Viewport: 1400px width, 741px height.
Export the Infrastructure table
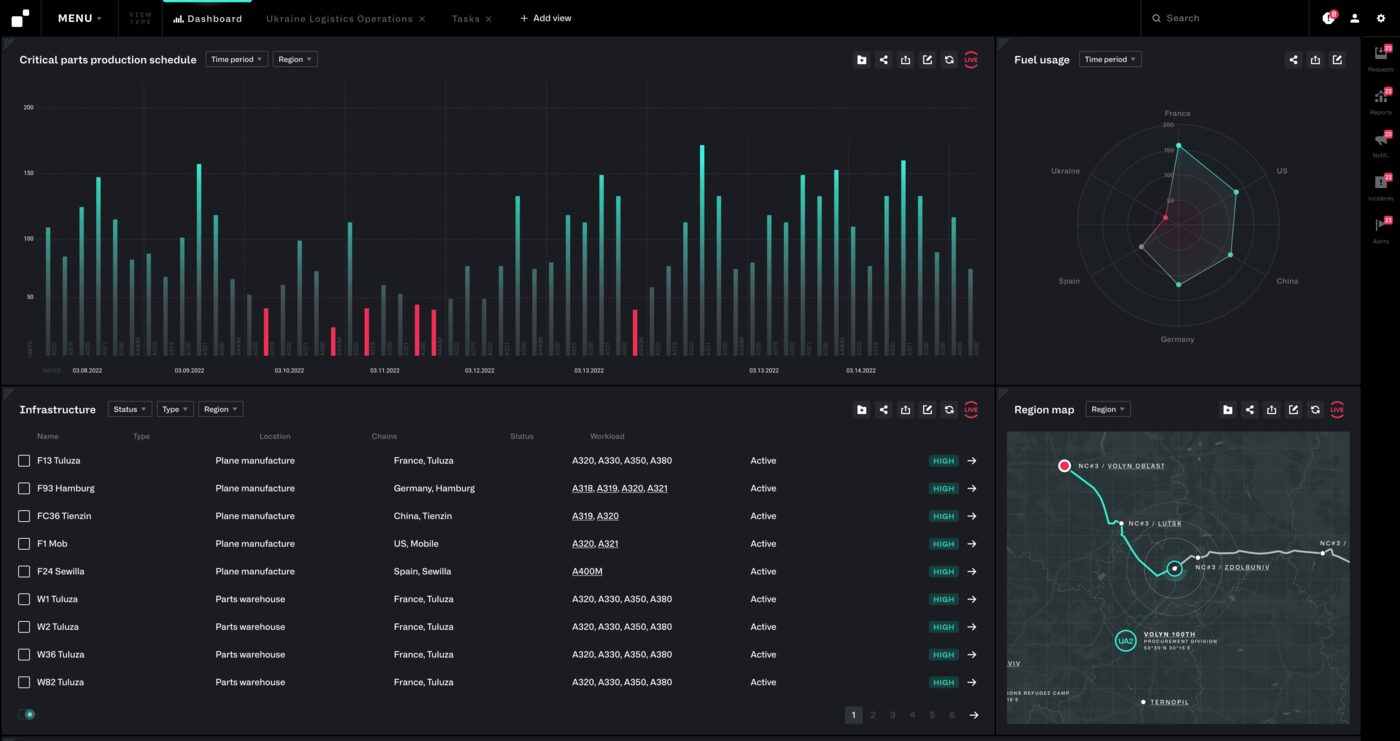[905, 410]
